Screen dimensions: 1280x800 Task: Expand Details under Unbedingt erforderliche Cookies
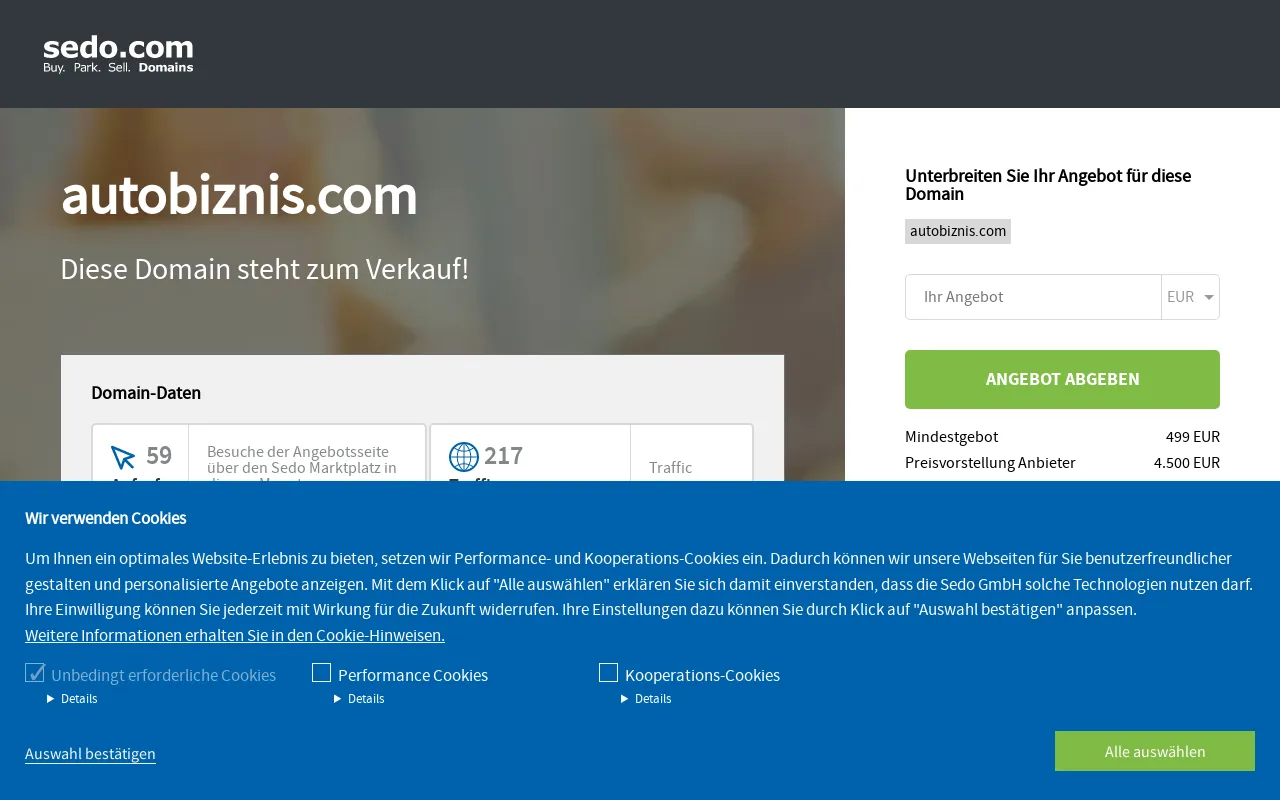[x=72, y=699]
